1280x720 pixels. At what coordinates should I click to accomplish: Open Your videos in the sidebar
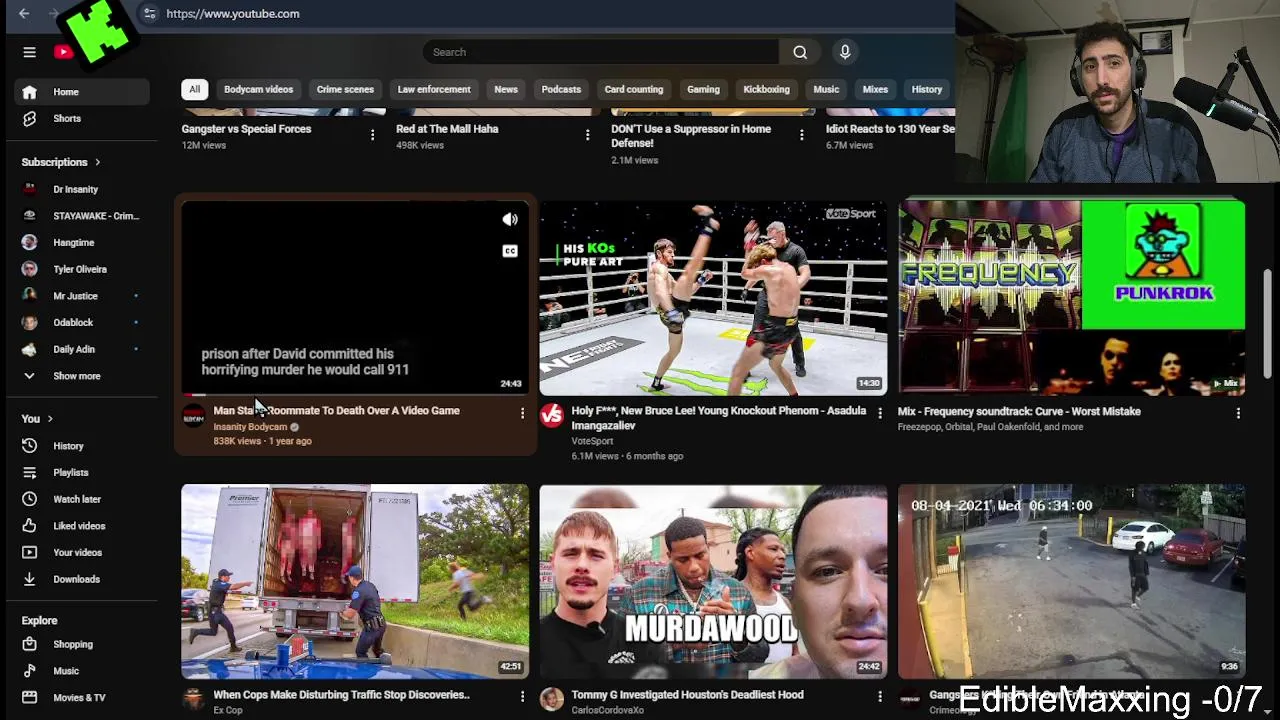[82, 552]
